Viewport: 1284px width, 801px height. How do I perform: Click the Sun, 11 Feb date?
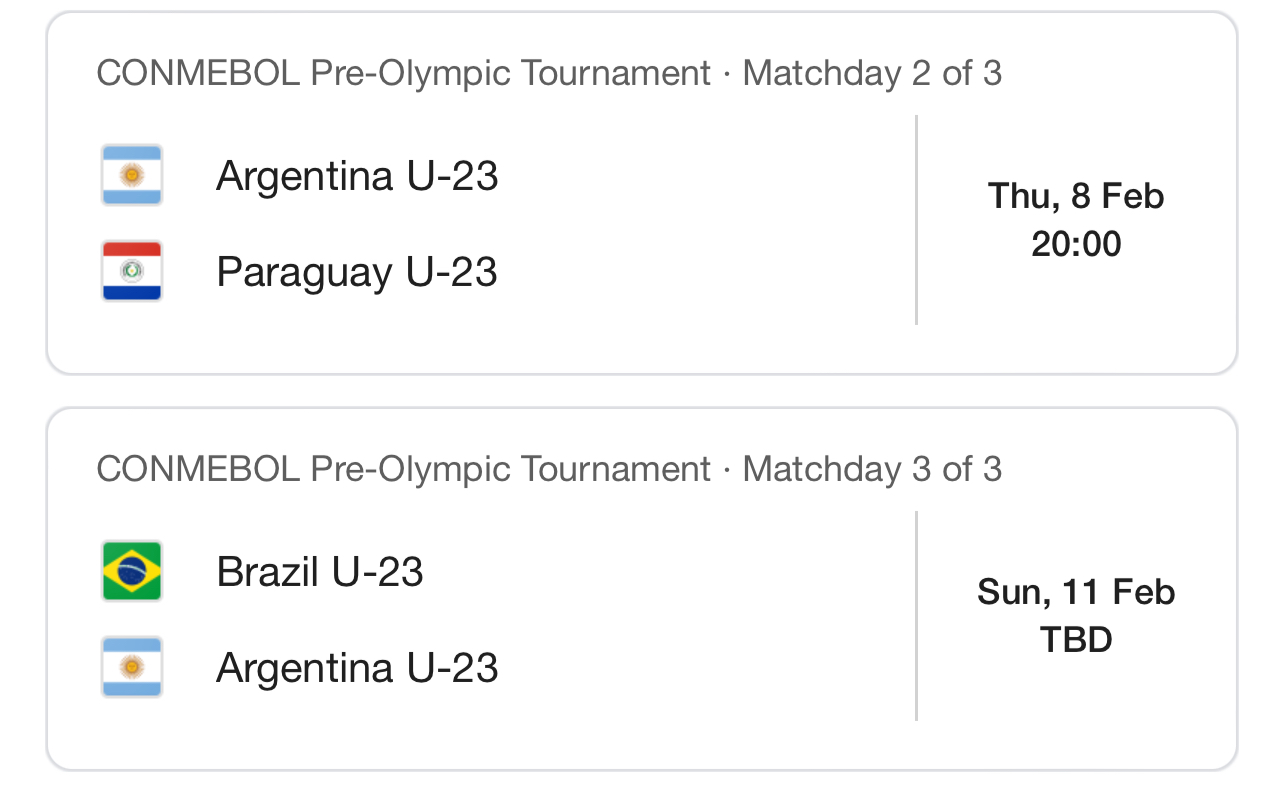(1076, 591)
